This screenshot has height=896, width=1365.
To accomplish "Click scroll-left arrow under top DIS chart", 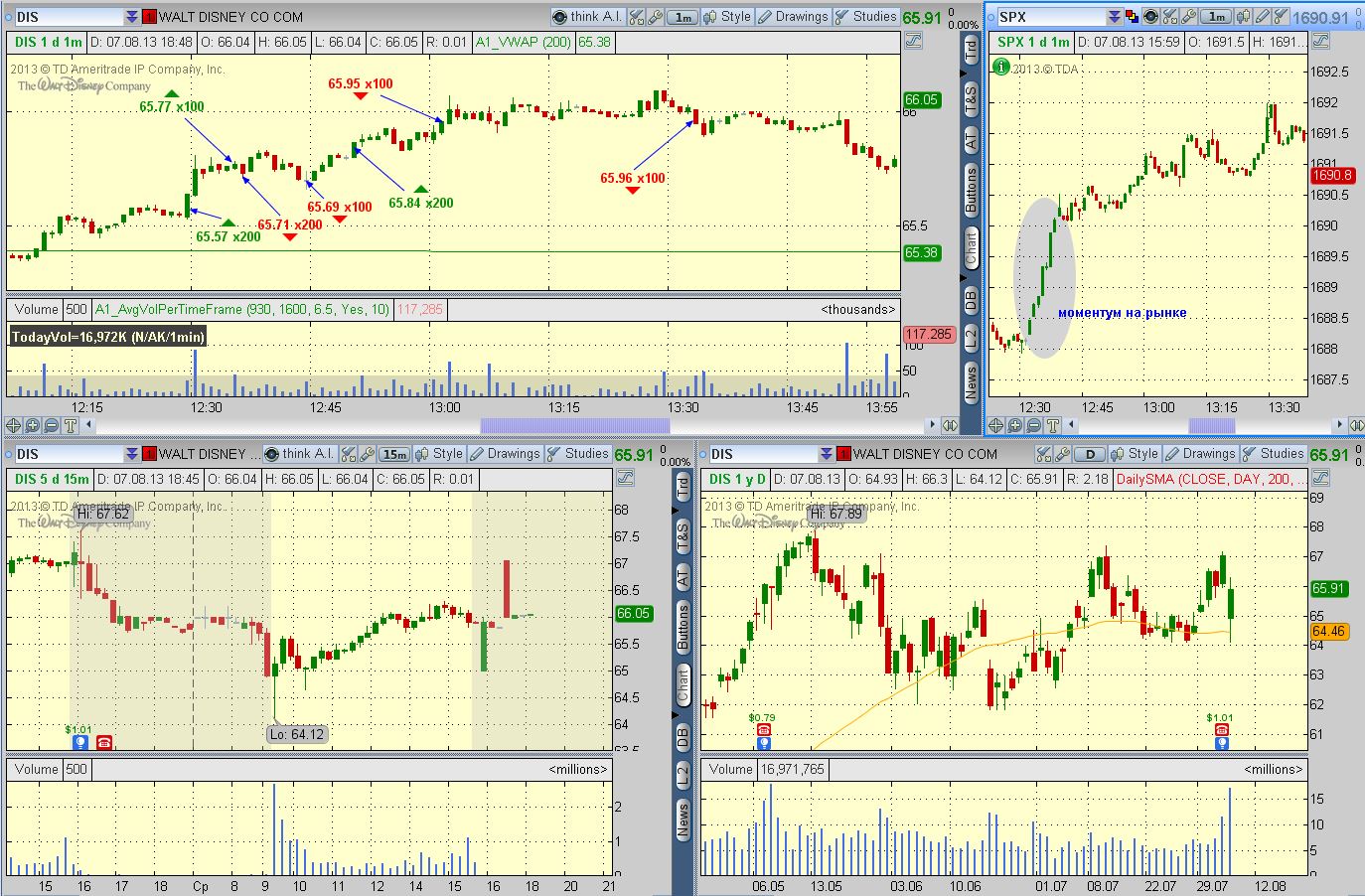I will pos(89,425).
